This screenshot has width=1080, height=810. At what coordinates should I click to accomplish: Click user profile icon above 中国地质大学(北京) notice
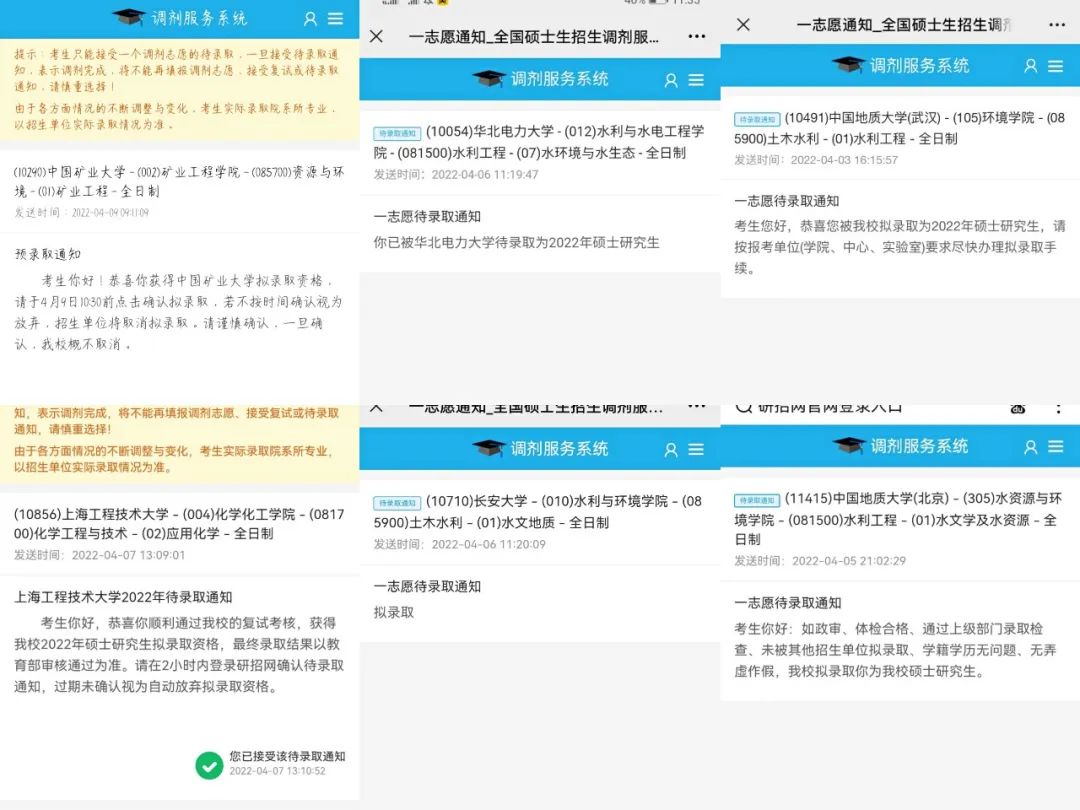[1031, 447]
